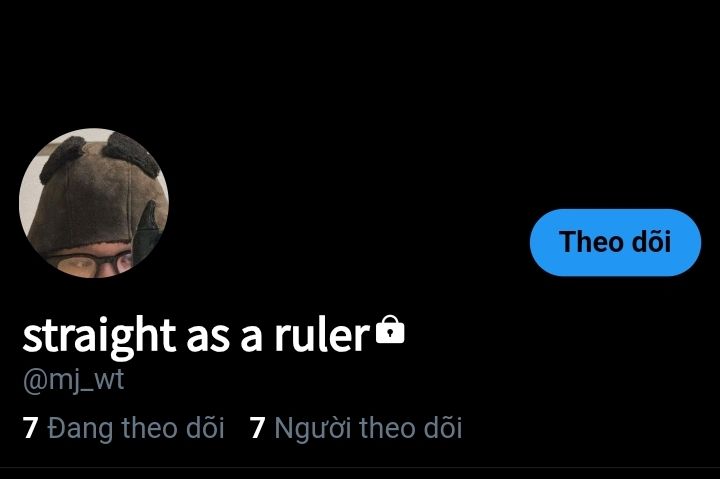Click the word straight in the profile name

pyautogui.click(x=99, y=337)
